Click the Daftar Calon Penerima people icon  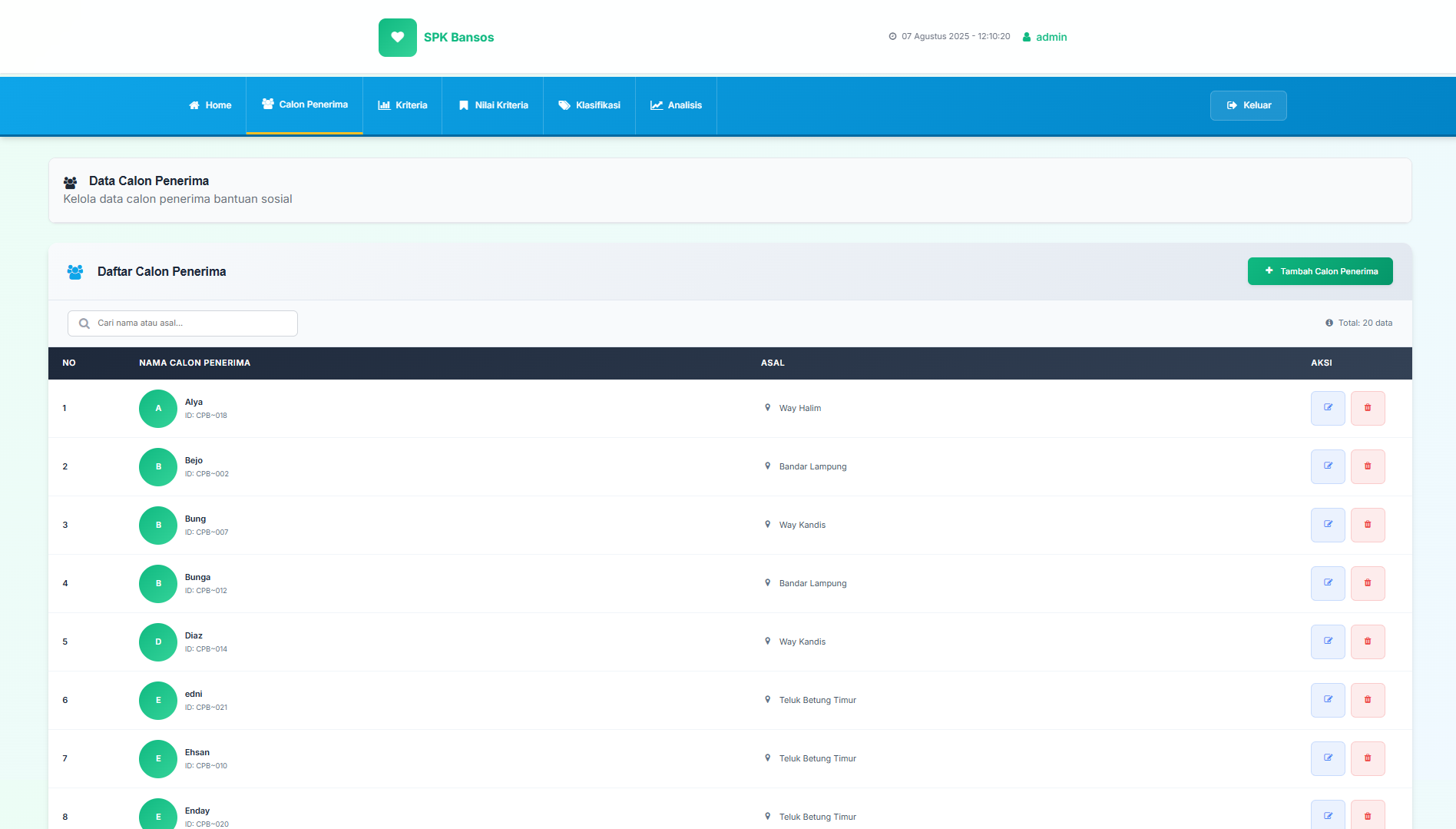75,272
